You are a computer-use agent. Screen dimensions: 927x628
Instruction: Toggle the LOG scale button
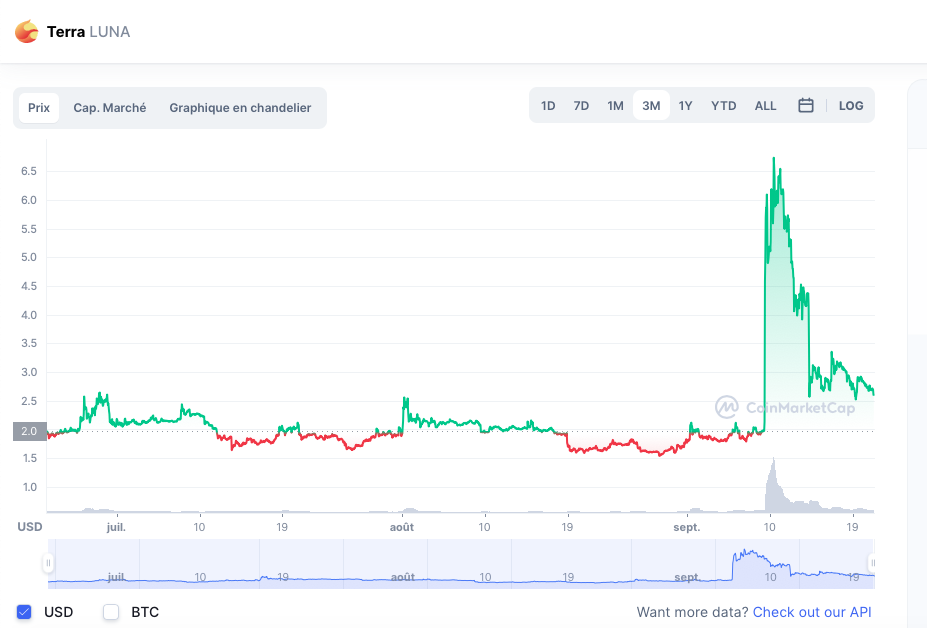click(851, 105)
